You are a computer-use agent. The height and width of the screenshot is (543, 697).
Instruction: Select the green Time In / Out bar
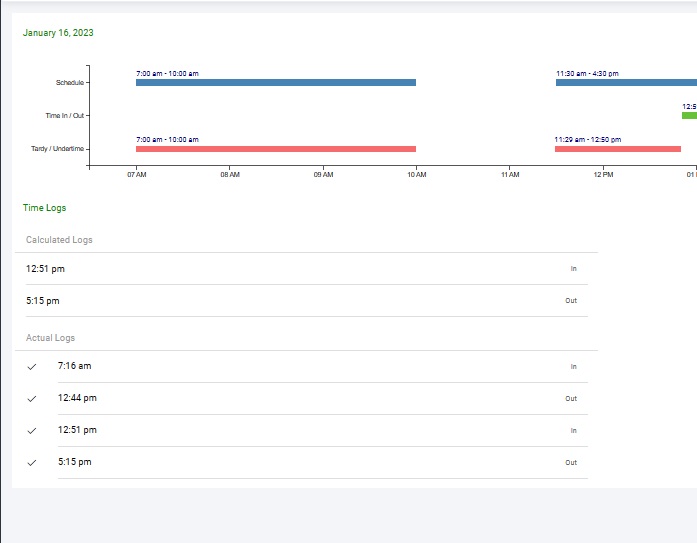(689, 116)
